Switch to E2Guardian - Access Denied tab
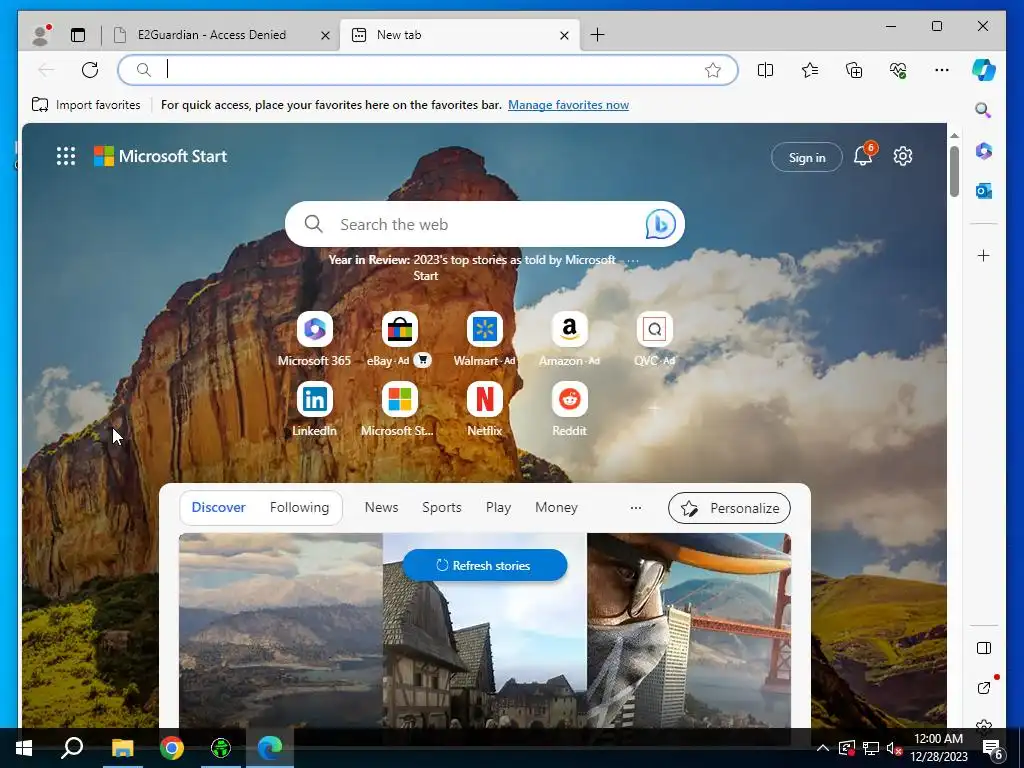This screenshot has height=768, width=1024. (212, 35)
